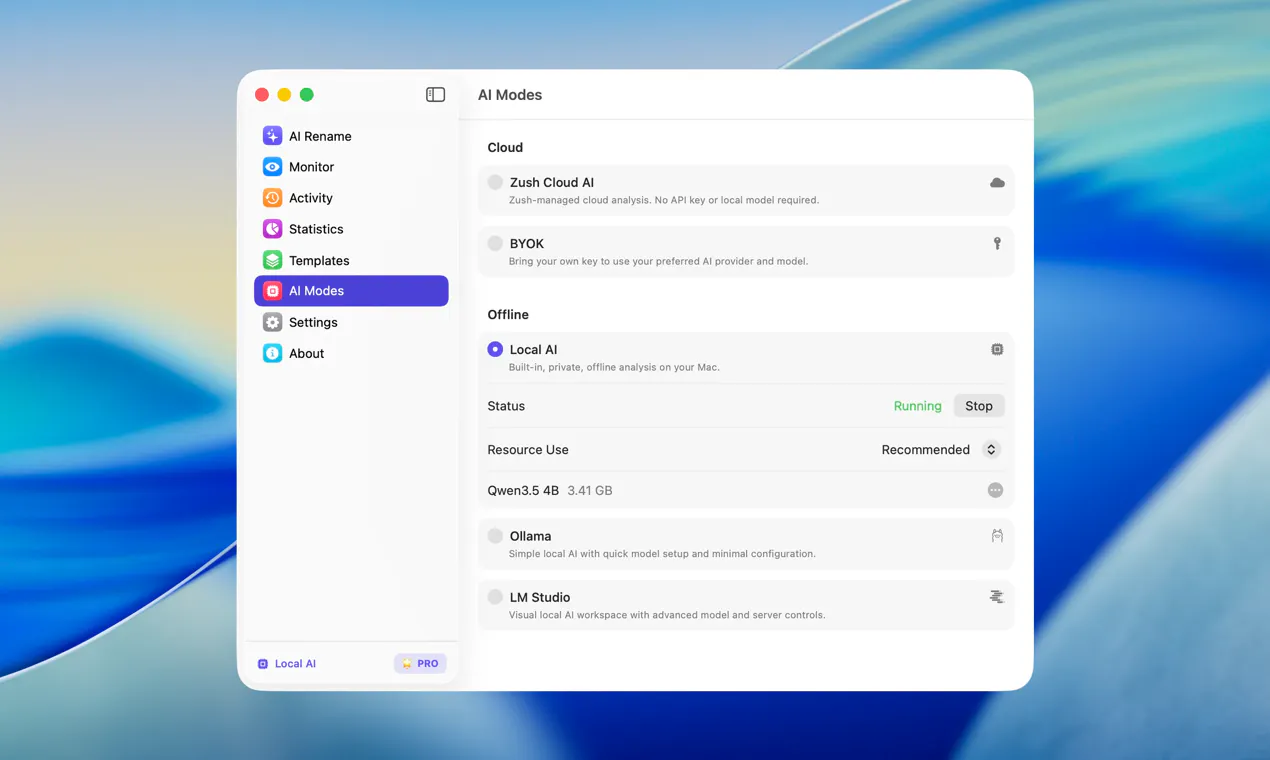Select the Local AI radio button
This screenshot has height=760, width=1270.
[x=495, y=349]
